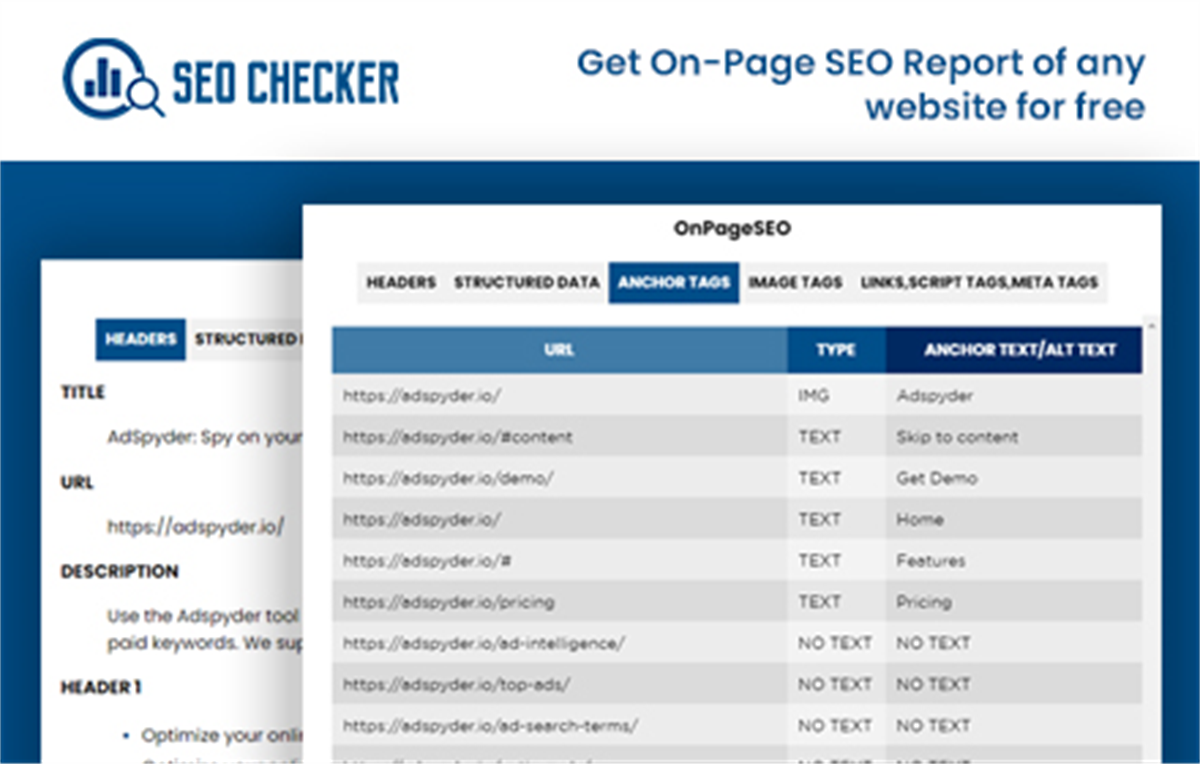
Task: Click the TITLE label in back window
Action: click(83, 393)
